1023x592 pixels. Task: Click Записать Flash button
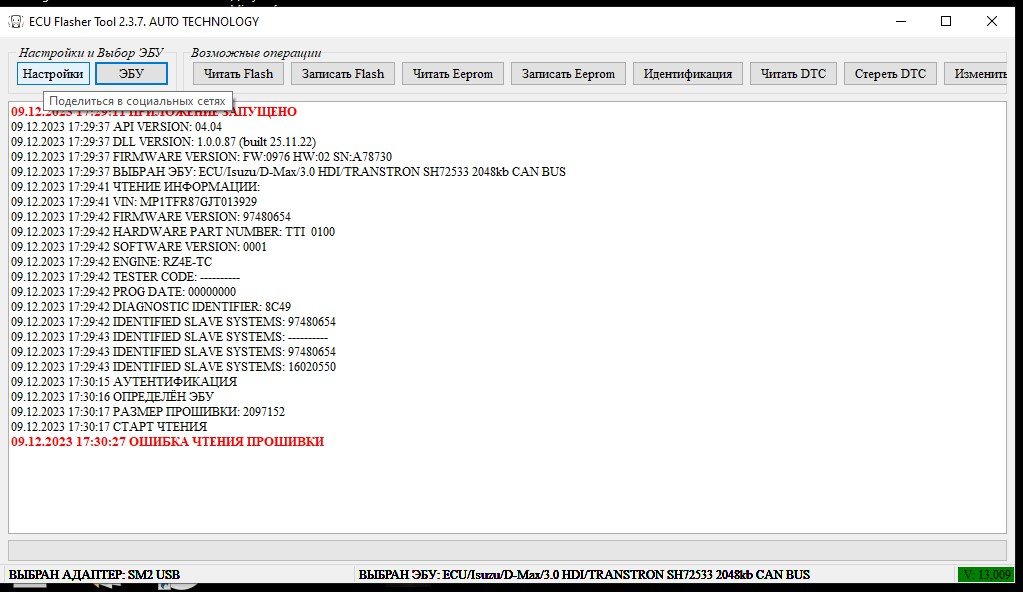343,74
